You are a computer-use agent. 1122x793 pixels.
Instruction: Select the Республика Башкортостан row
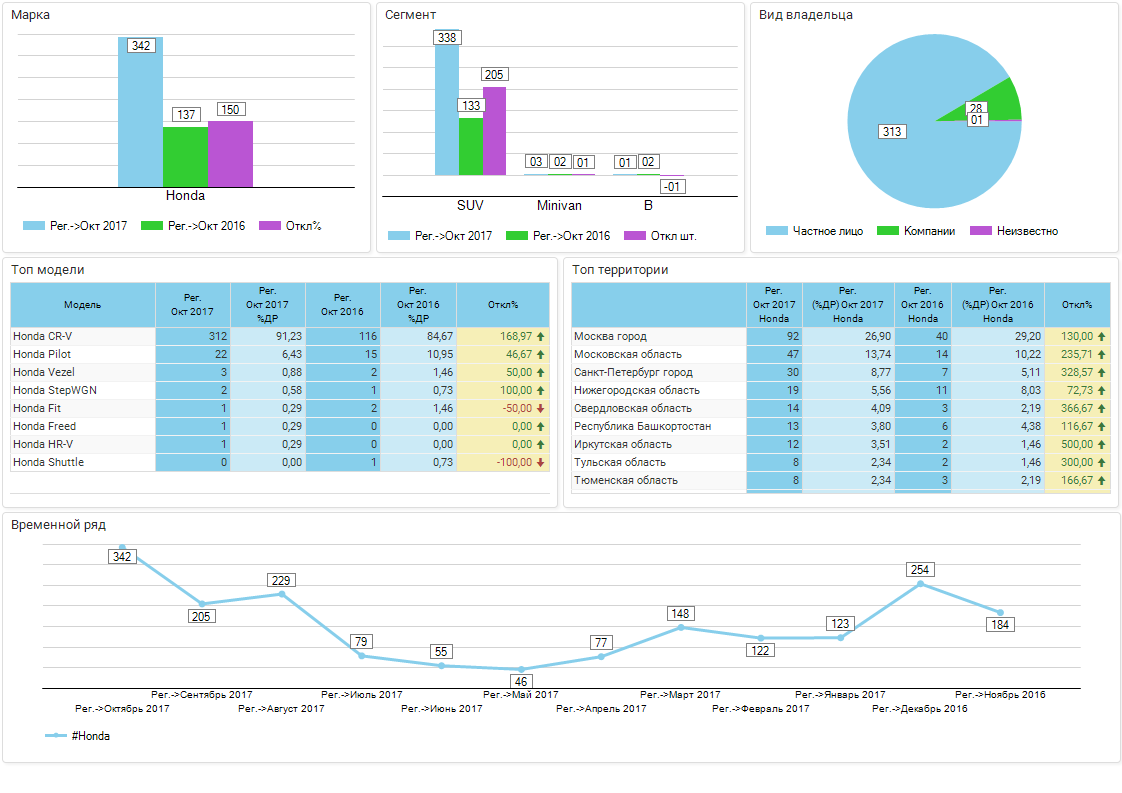click(x=841, y=426)
